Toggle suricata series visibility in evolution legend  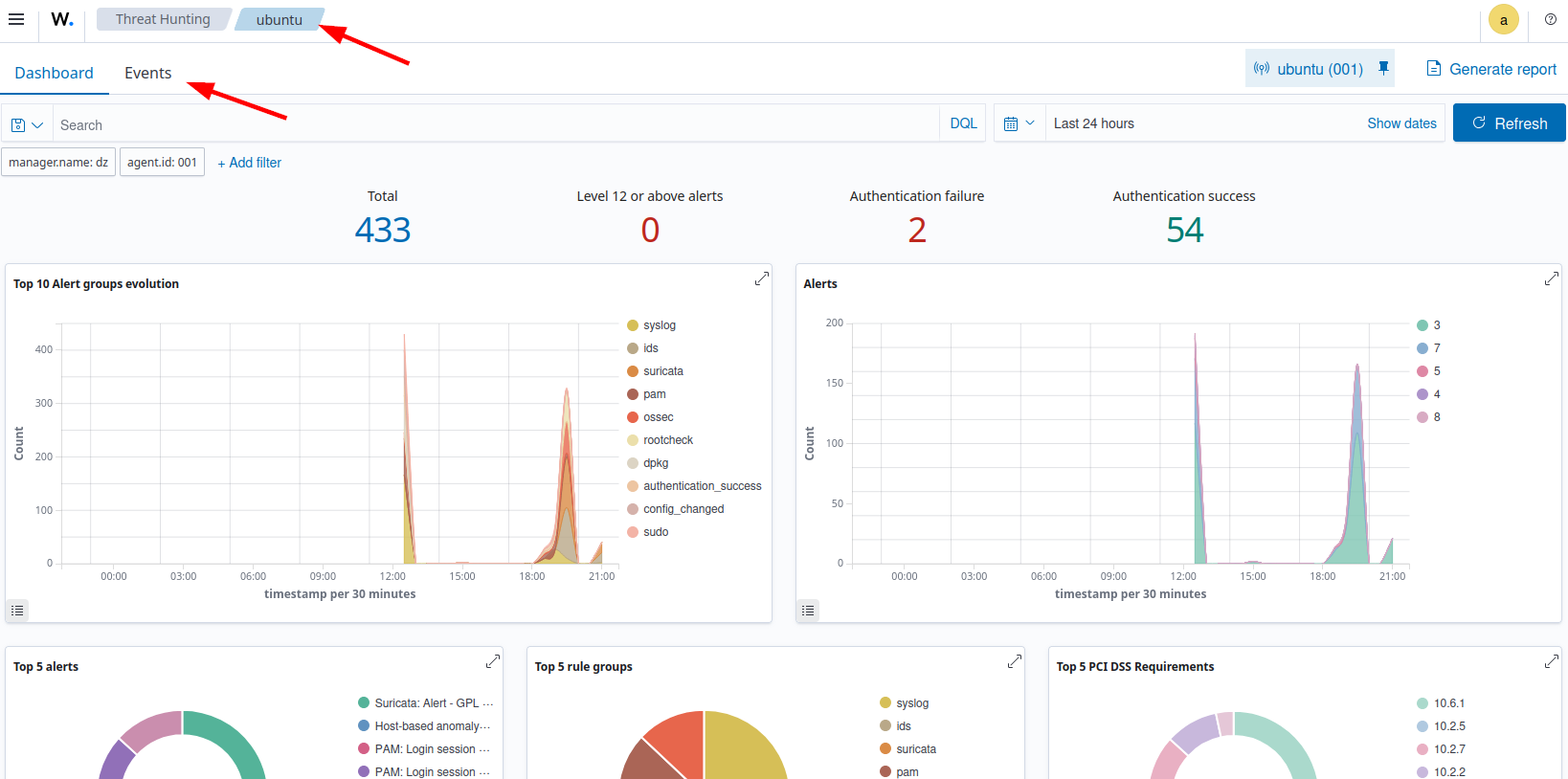pyautogui.click(x=662, y=371)
